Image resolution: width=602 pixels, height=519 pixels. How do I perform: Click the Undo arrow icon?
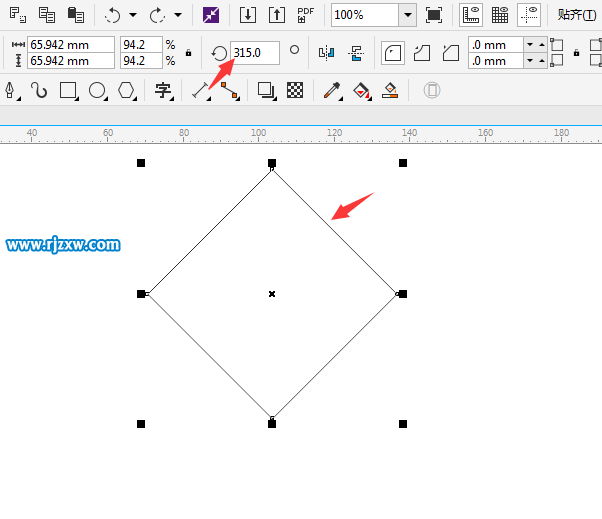(x=112, y=15)
